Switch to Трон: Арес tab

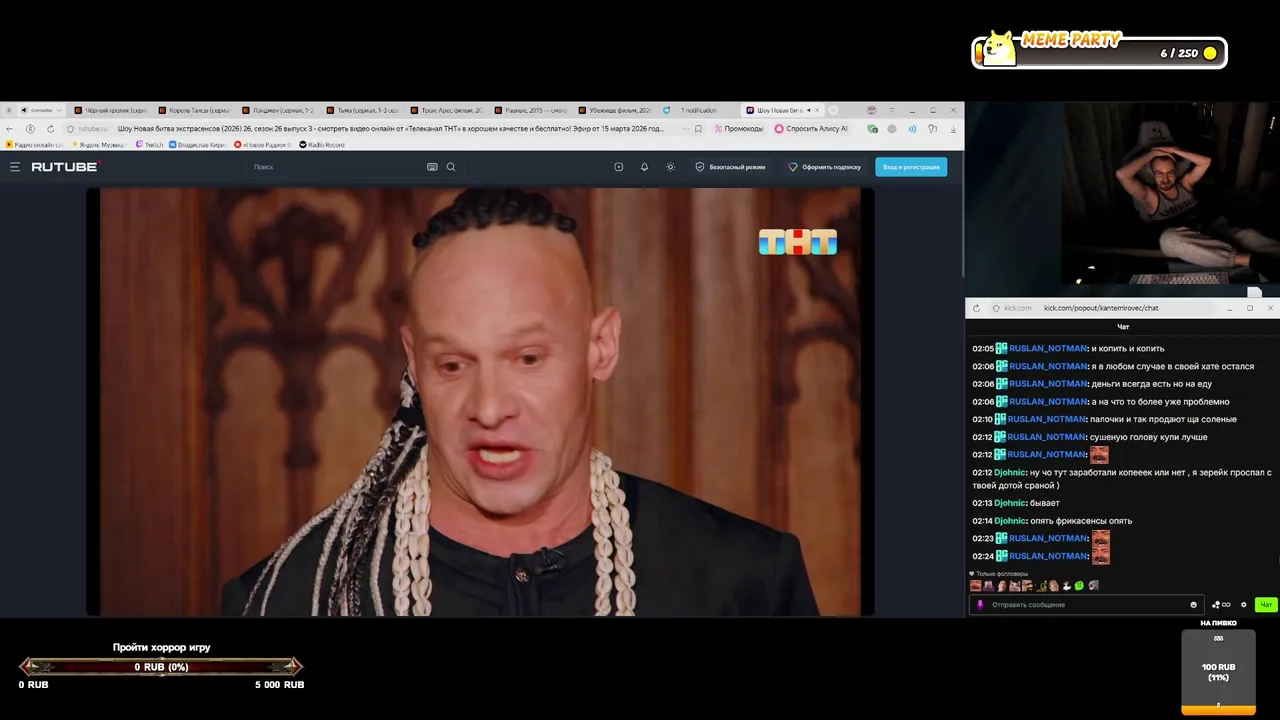446,110
